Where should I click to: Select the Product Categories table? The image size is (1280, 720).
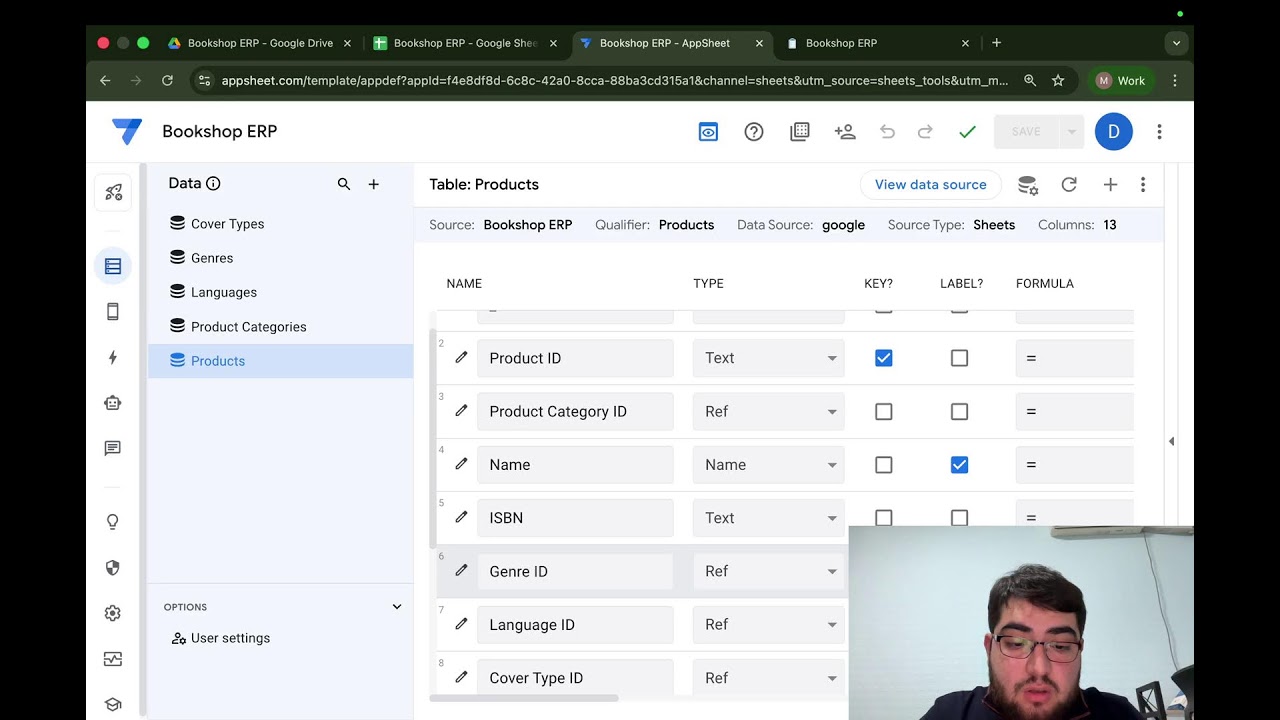click(x=280, y=327)
